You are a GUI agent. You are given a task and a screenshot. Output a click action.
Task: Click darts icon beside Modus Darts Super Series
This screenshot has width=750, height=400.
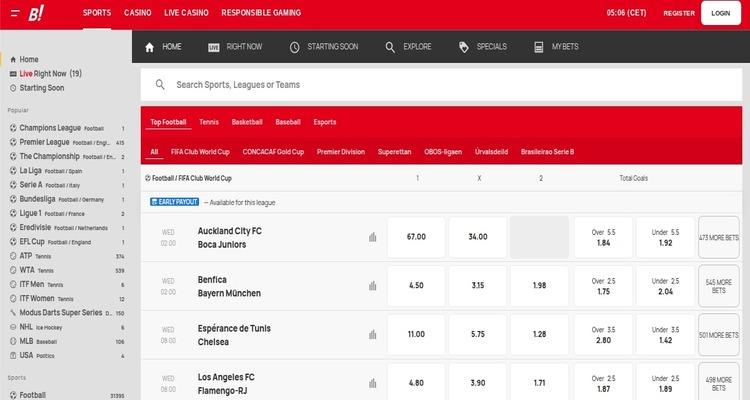[x=13, y=312]
